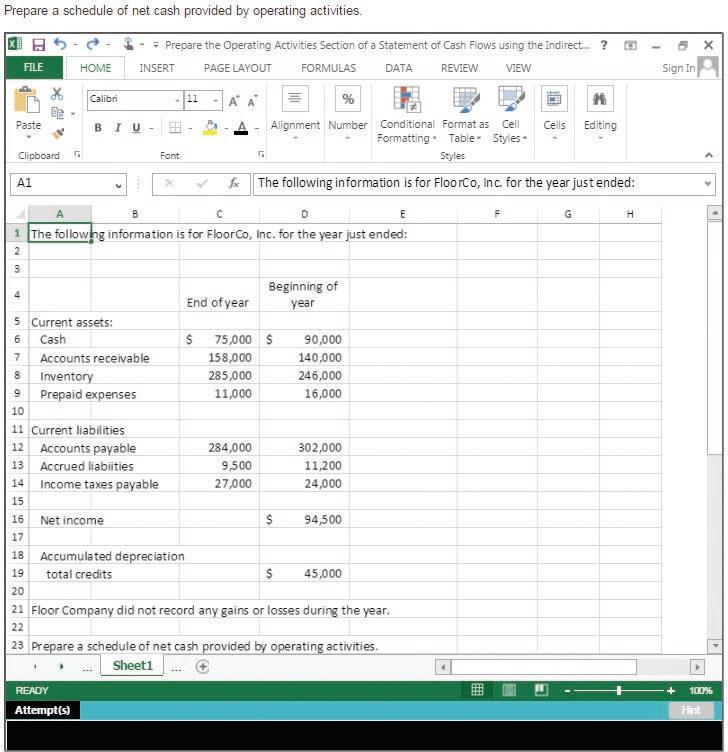Switch to the VIEW tab
This screenshot has width=728, height=752.
pos(518,68)
